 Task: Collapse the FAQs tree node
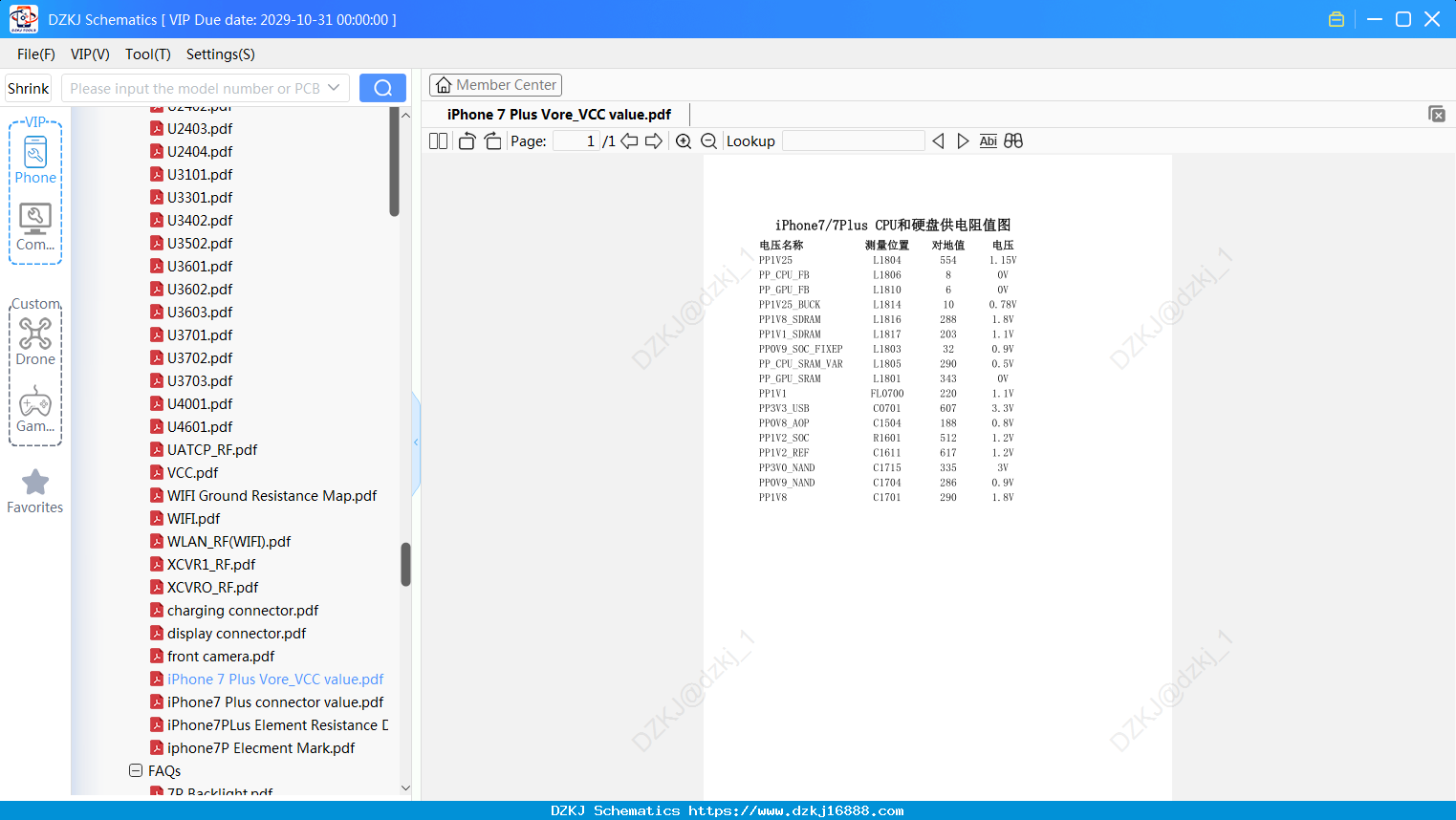pos(136,770)
